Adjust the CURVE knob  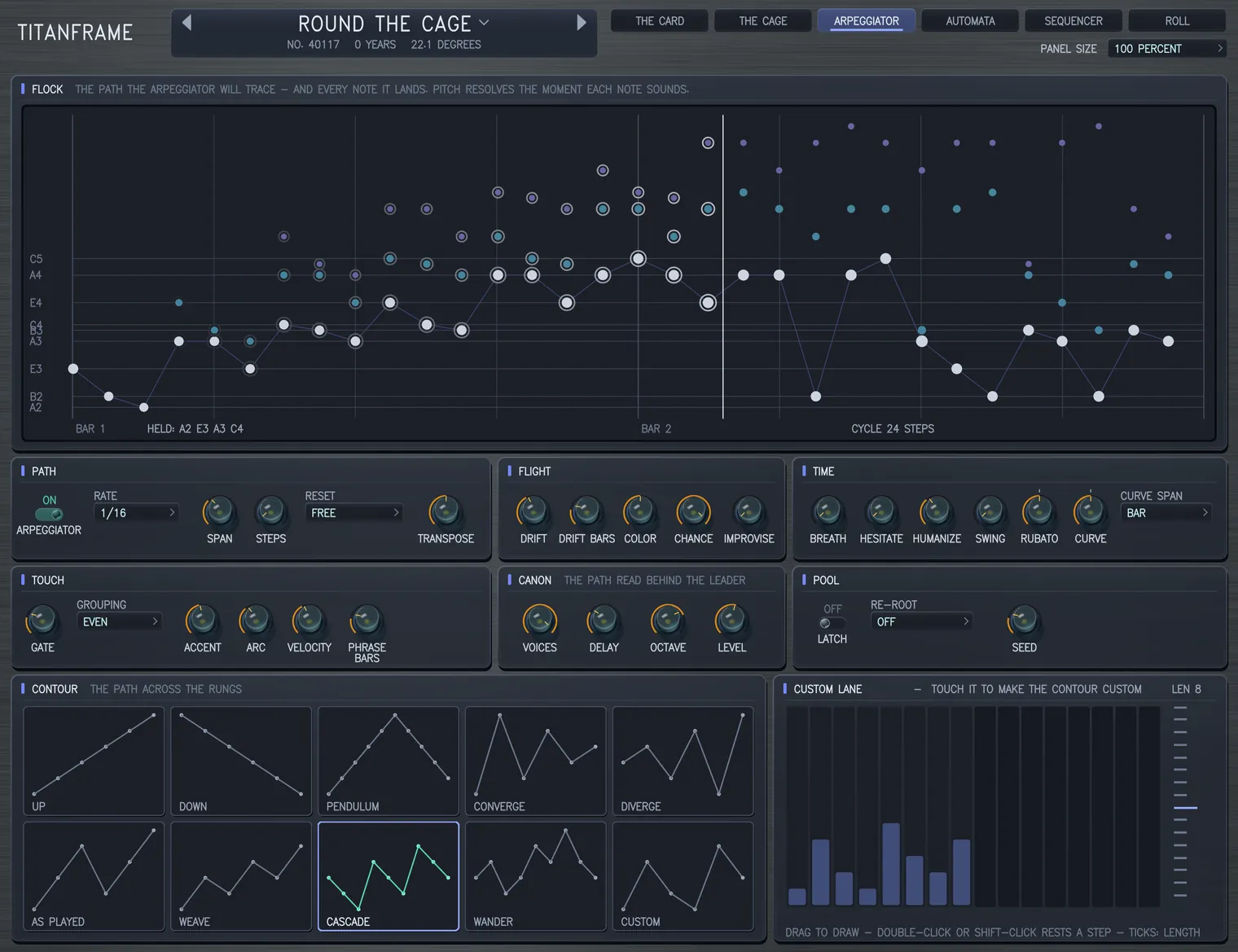point(1090,511)
